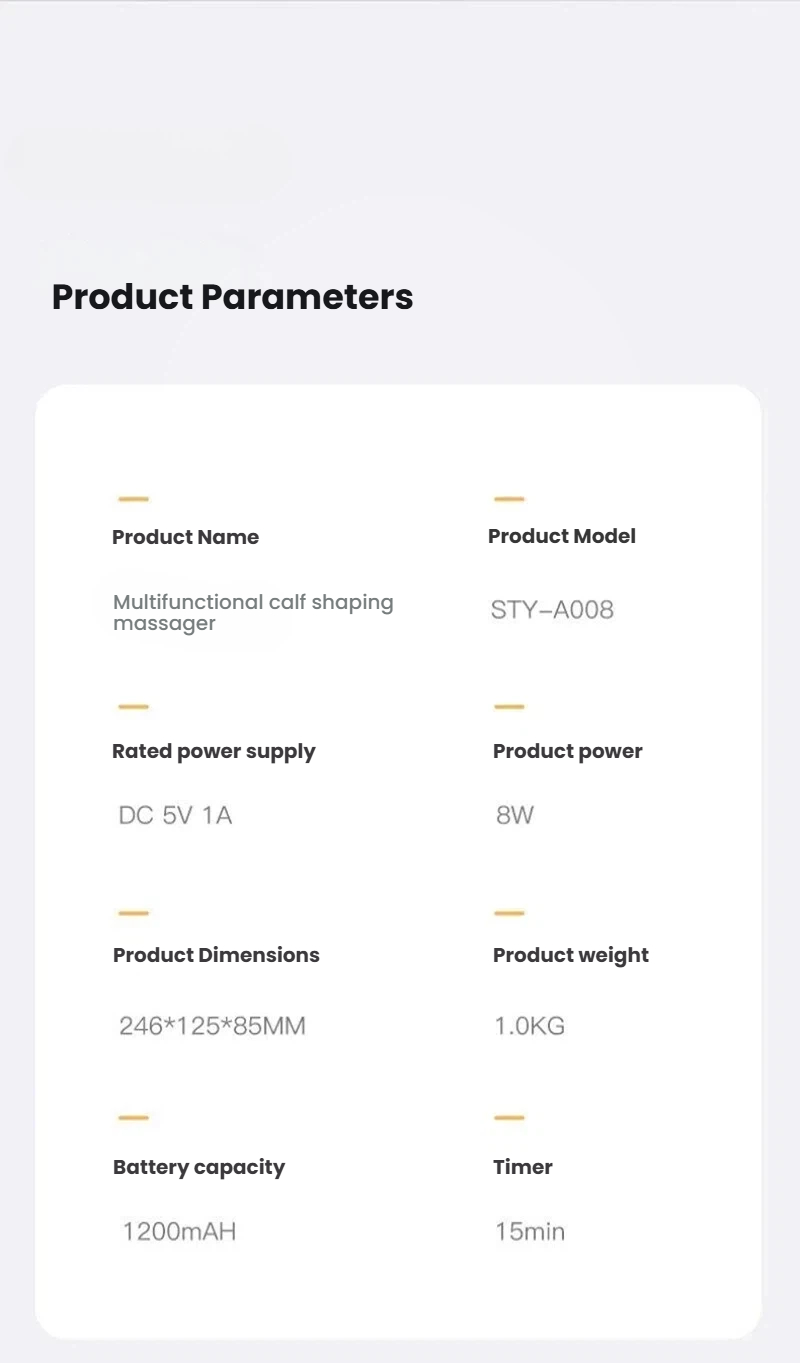Click the gold dash above Product Name
Image resolution: width=800 pixels, height=1363 pixels.
point(133,498)
